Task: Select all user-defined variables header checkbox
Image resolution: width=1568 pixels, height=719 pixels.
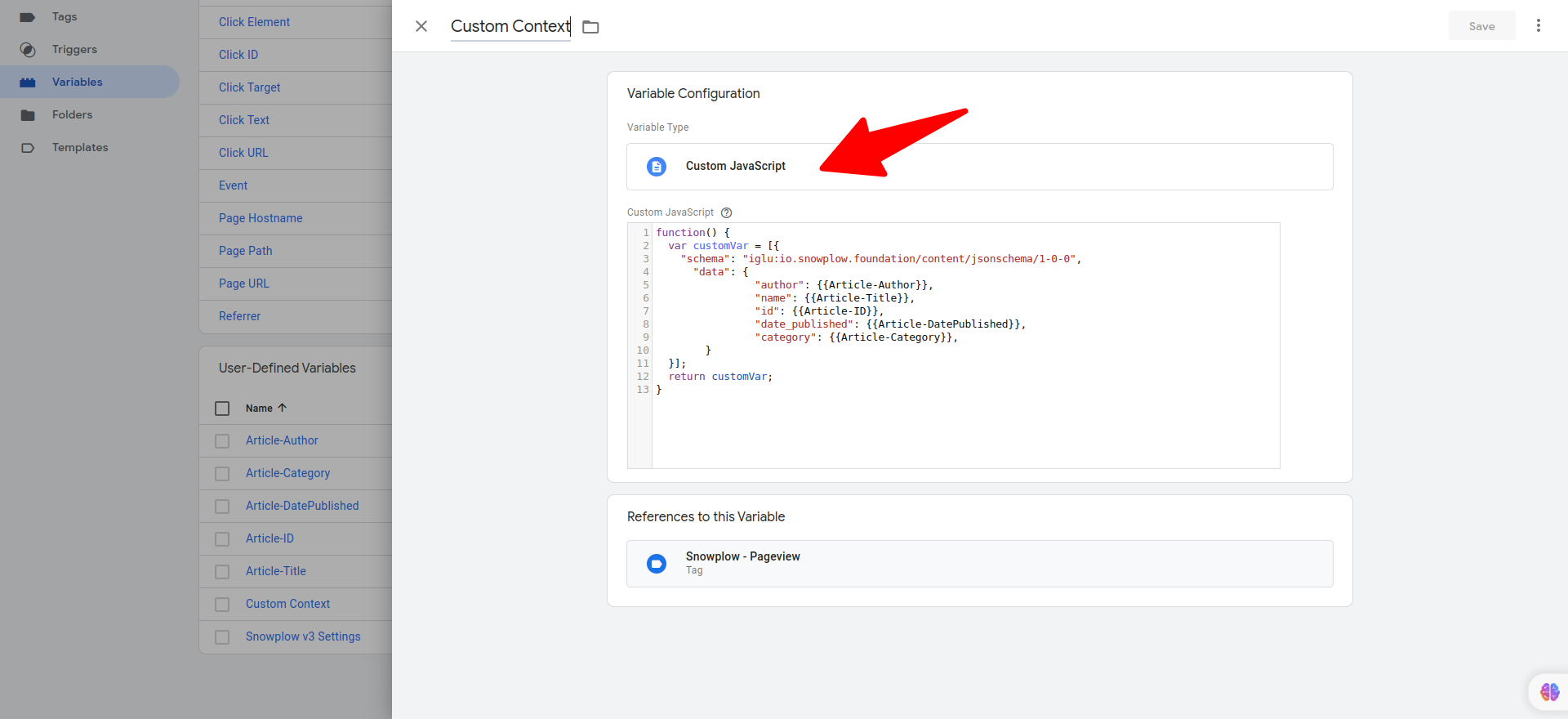Action: click(222, 409)
